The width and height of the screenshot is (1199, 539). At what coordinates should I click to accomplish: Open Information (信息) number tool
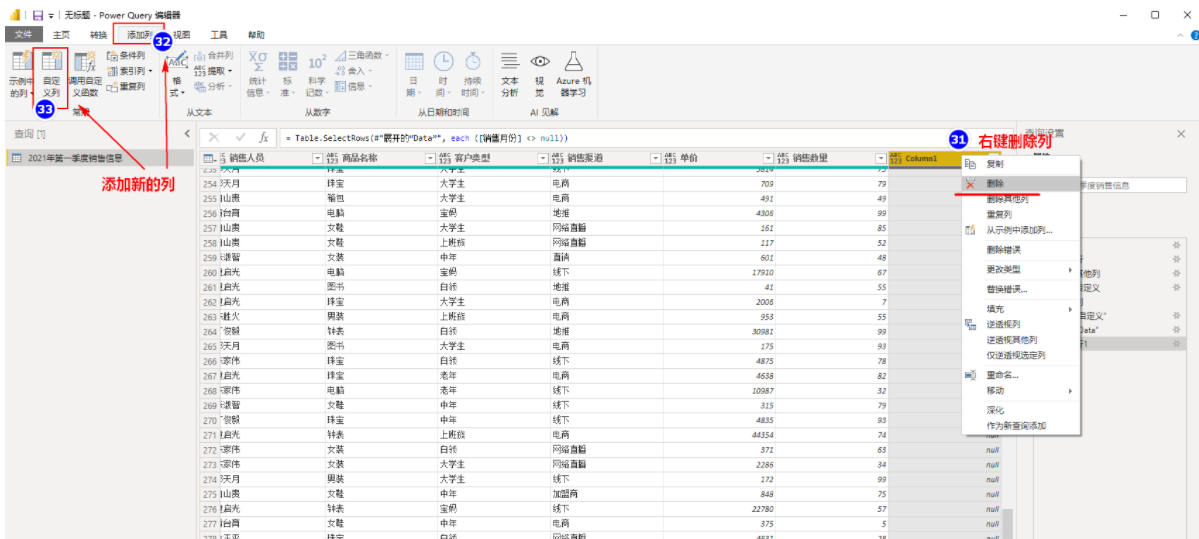pyautogui.click(x=356, y=86)
